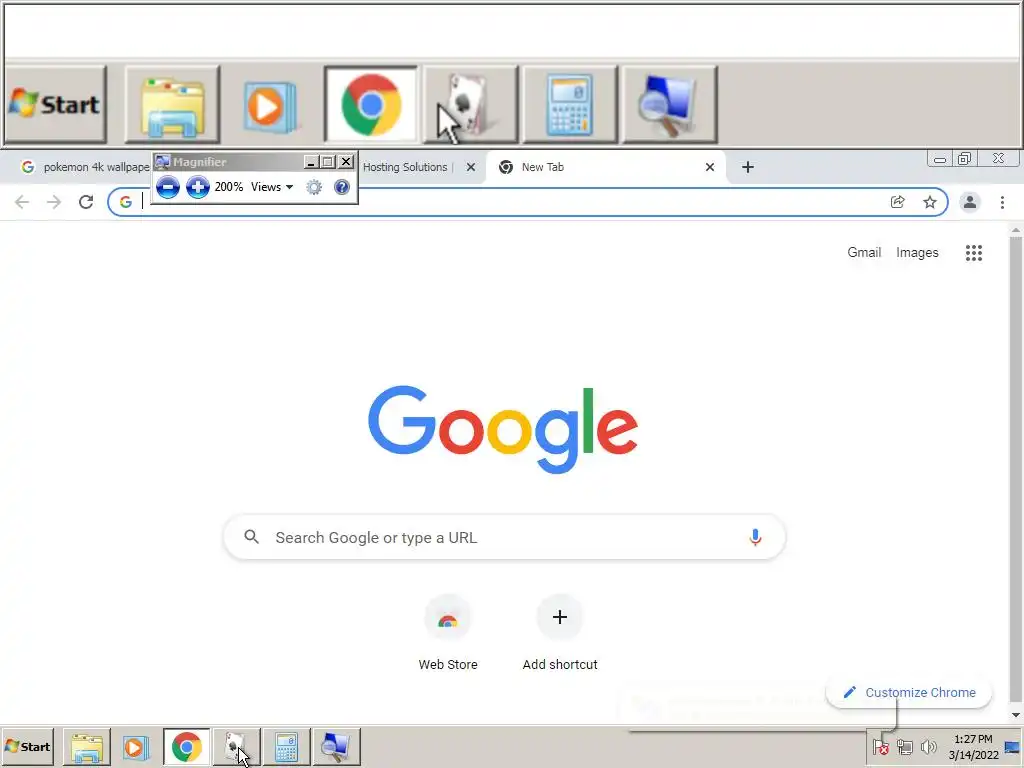Click the Search Google or type a URL box
Screen dimensions: 1024x768
tap(504, 537)
